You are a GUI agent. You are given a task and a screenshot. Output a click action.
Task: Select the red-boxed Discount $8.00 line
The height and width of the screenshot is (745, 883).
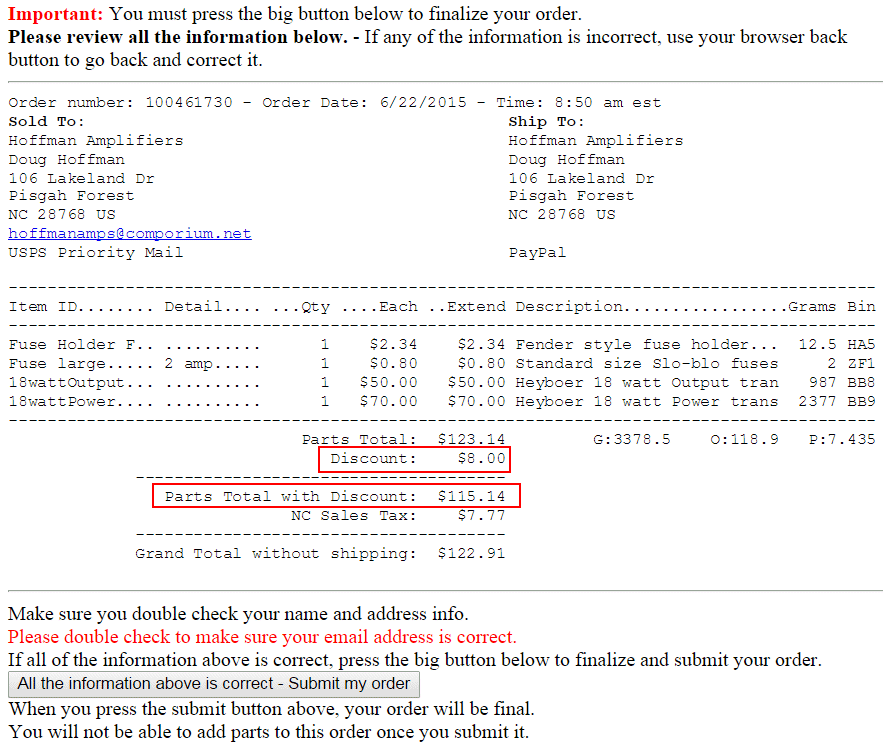pos(414,459)
